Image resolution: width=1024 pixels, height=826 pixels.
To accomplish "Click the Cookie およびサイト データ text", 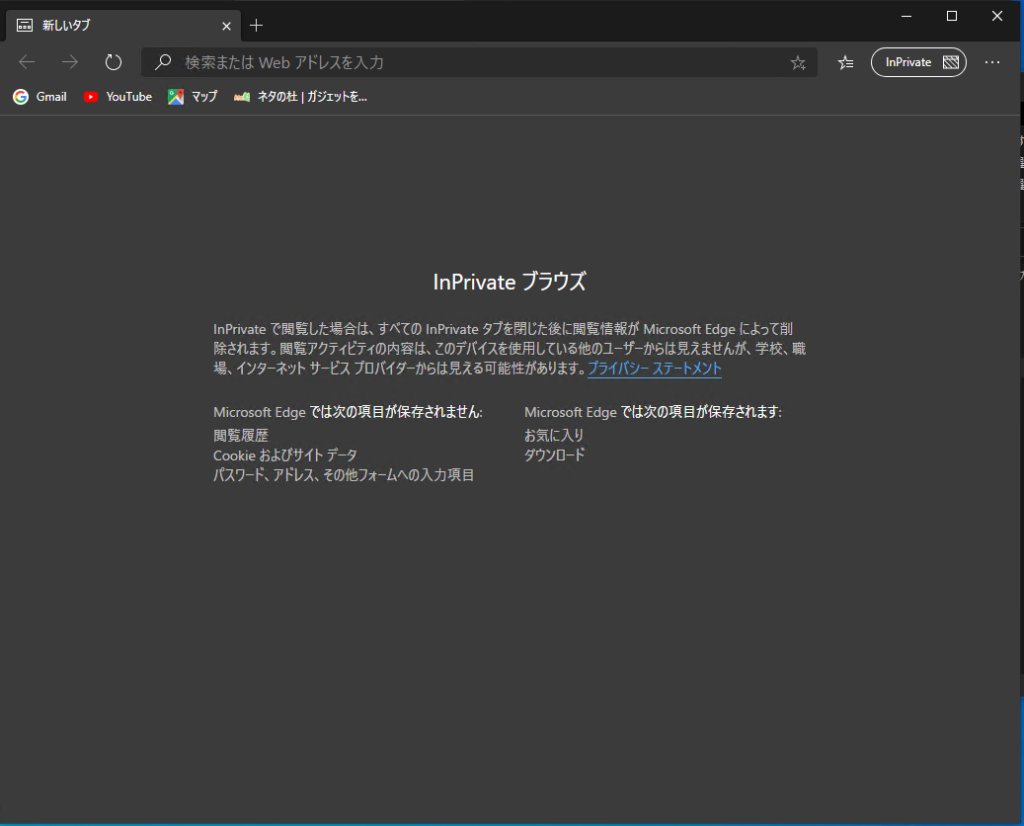I will pos(285,455).
